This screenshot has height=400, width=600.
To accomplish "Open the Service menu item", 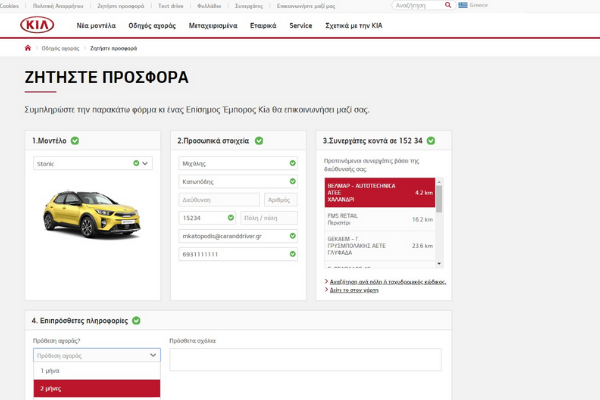I will tap(301, 26).
